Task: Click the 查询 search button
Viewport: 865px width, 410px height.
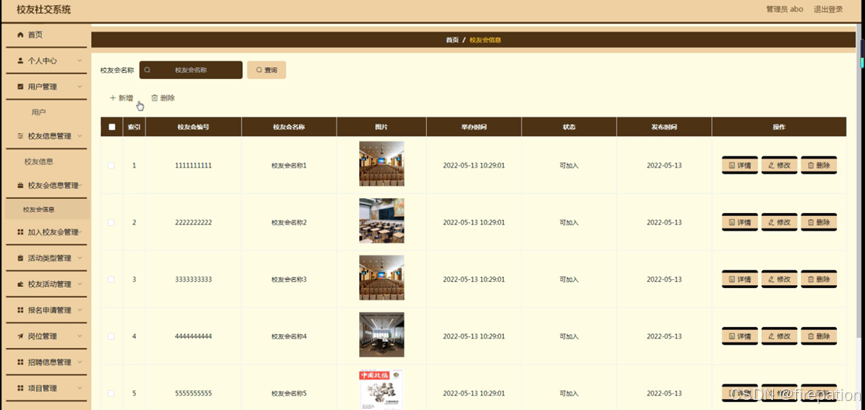Action: [266, 70]
